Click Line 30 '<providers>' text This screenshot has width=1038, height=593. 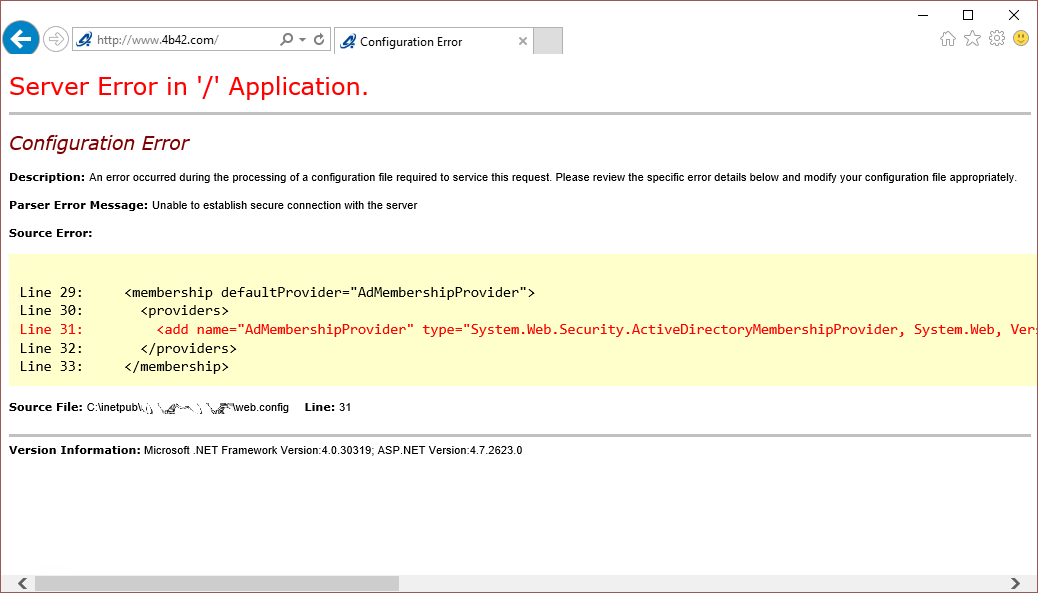click(x=185, y=310)
